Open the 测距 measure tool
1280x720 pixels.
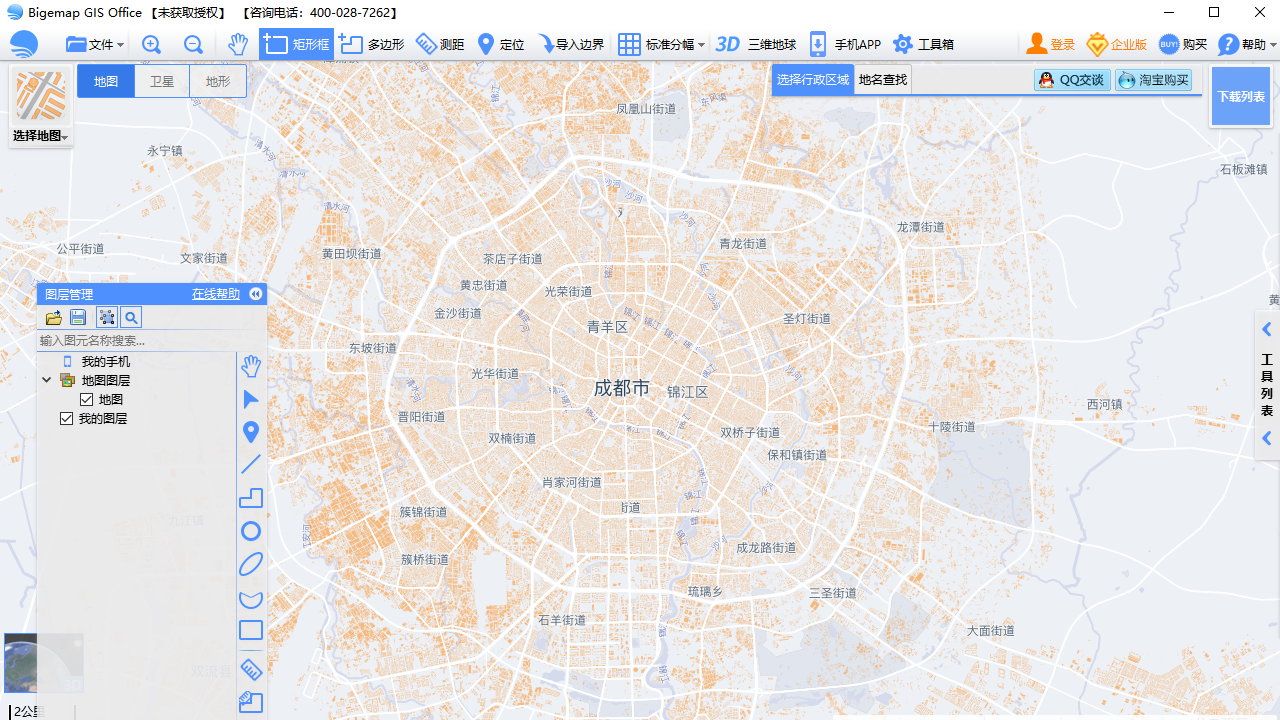440,44
